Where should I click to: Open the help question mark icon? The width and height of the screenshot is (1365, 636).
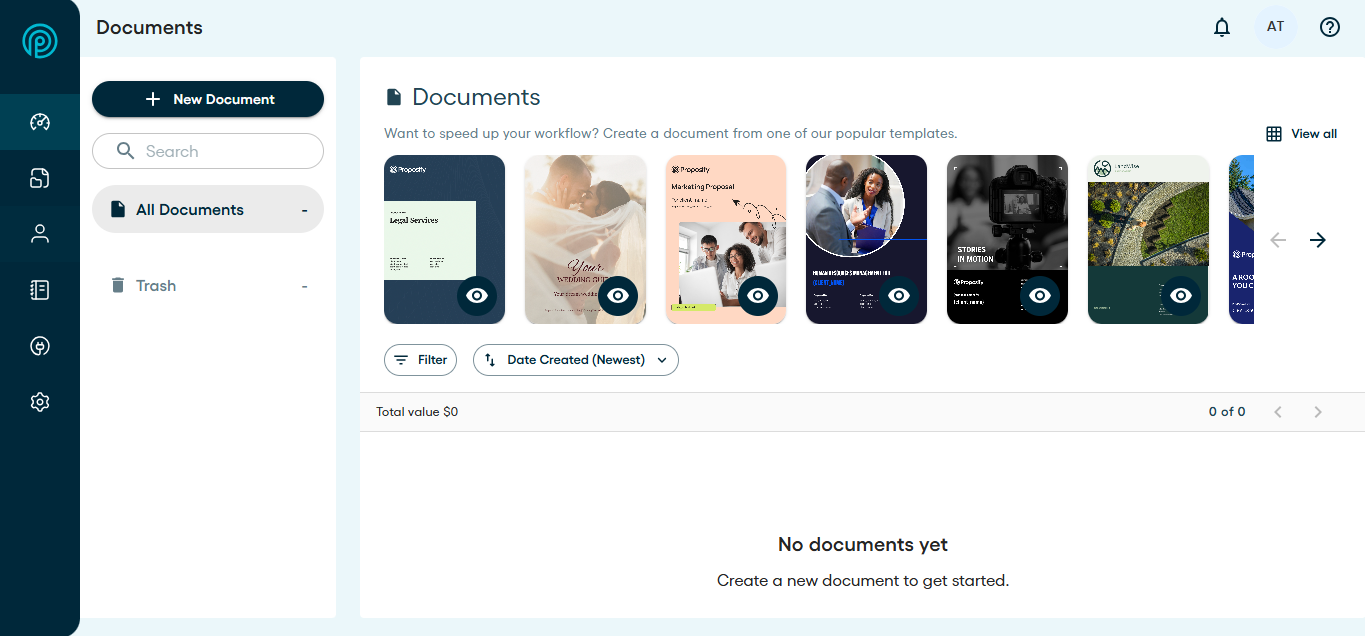[x=1330, y=28]
